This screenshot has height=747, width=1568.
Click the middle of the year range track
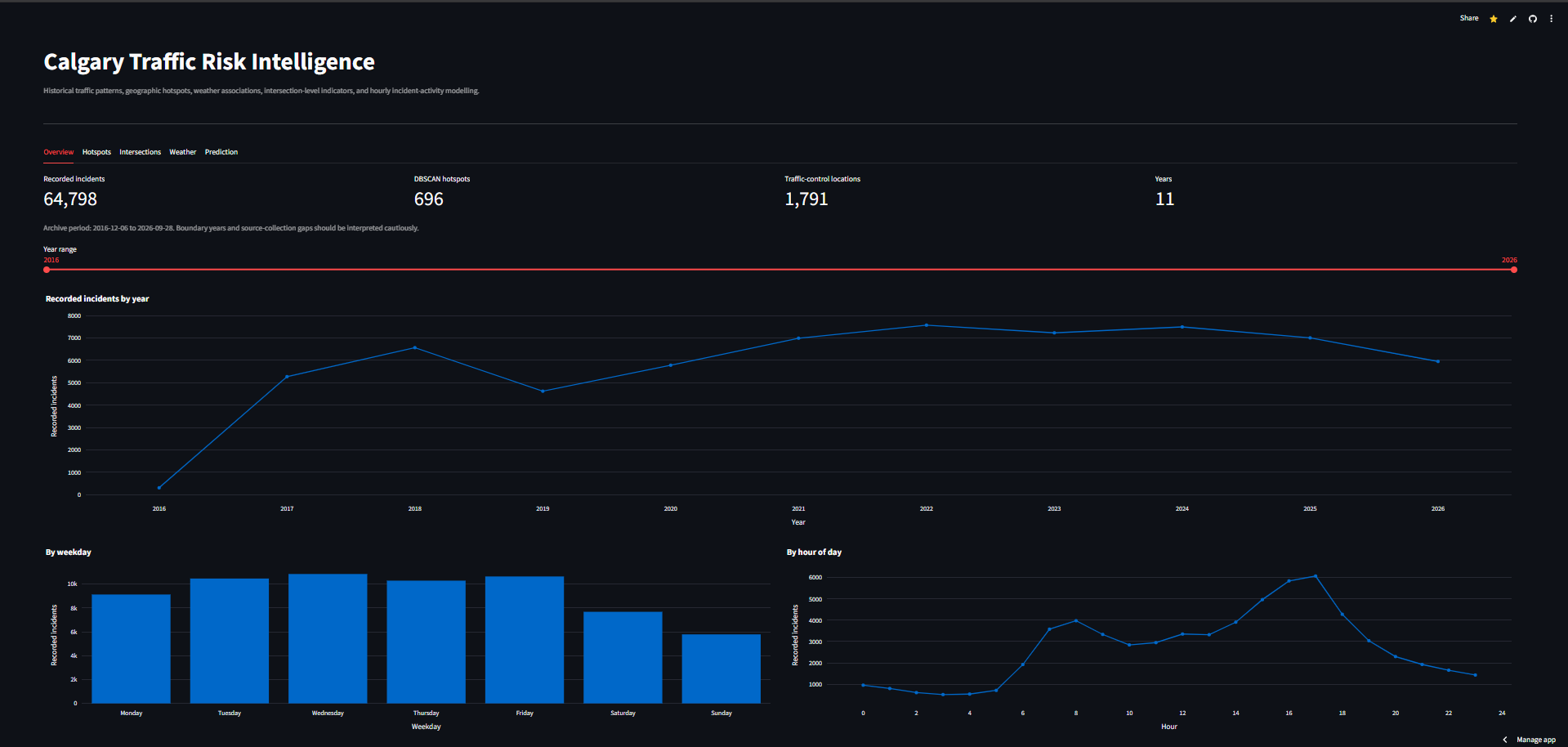pyautogui.click(x=780, y=269)
